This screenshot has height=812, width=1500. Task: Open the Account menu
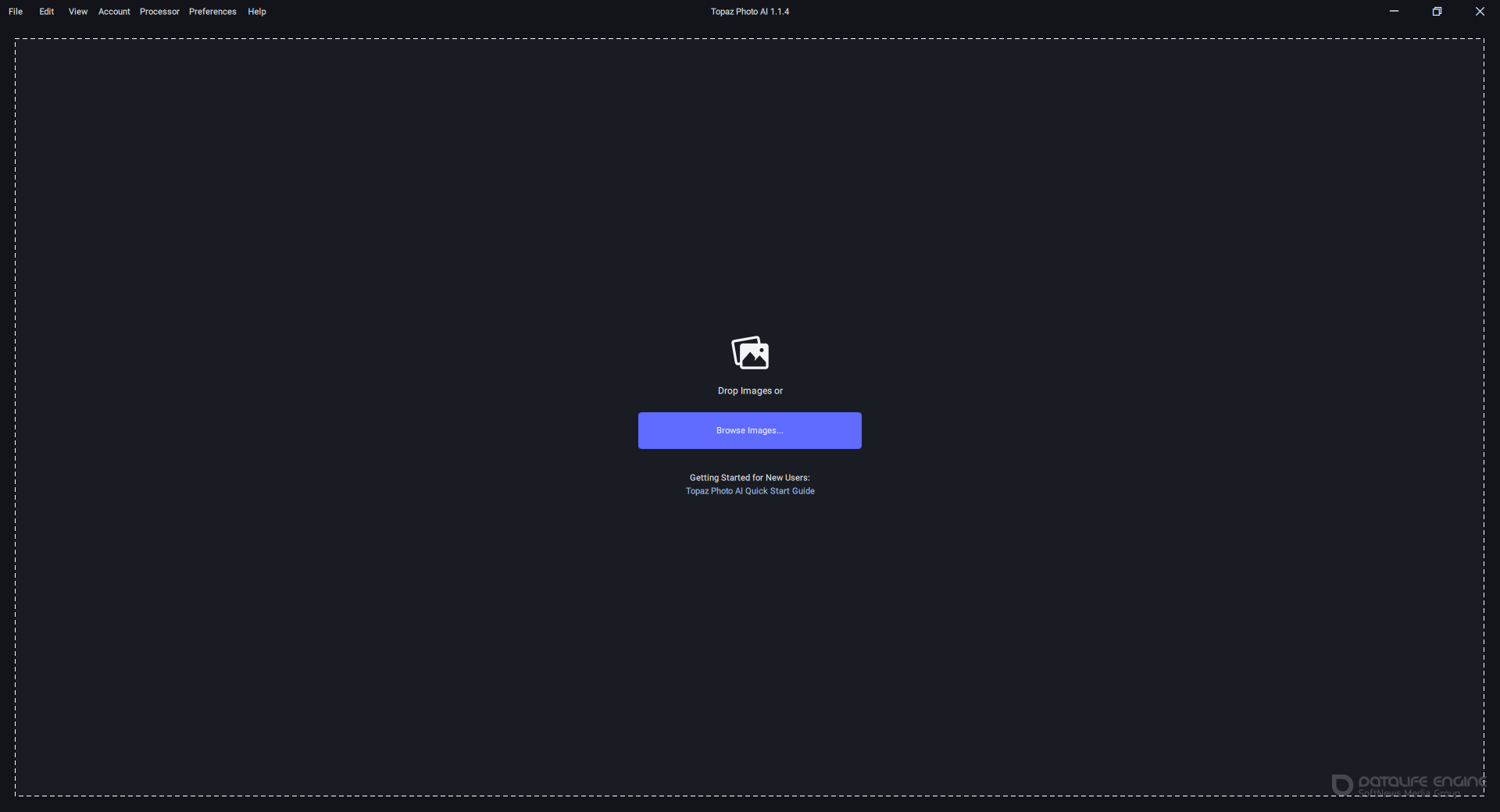(114, 12)
